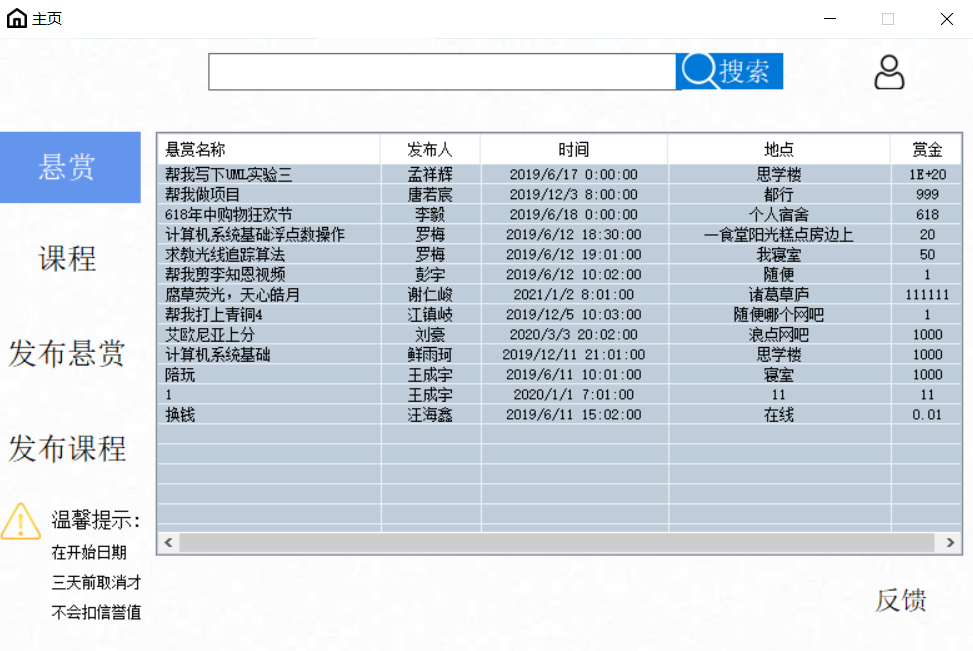Sort by 发布人 column header
The image size is (973, 651).
pos(430,149)
